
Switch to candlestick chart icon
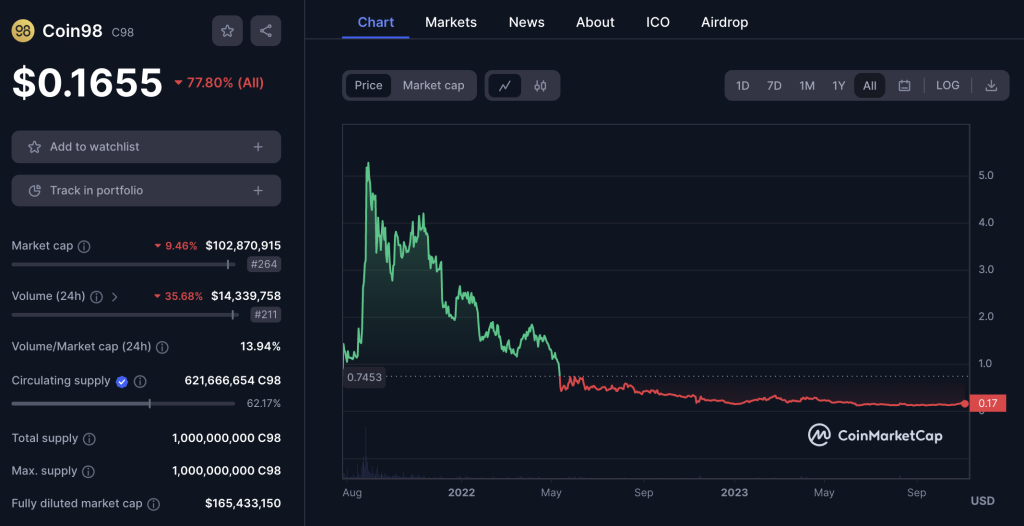540,86
